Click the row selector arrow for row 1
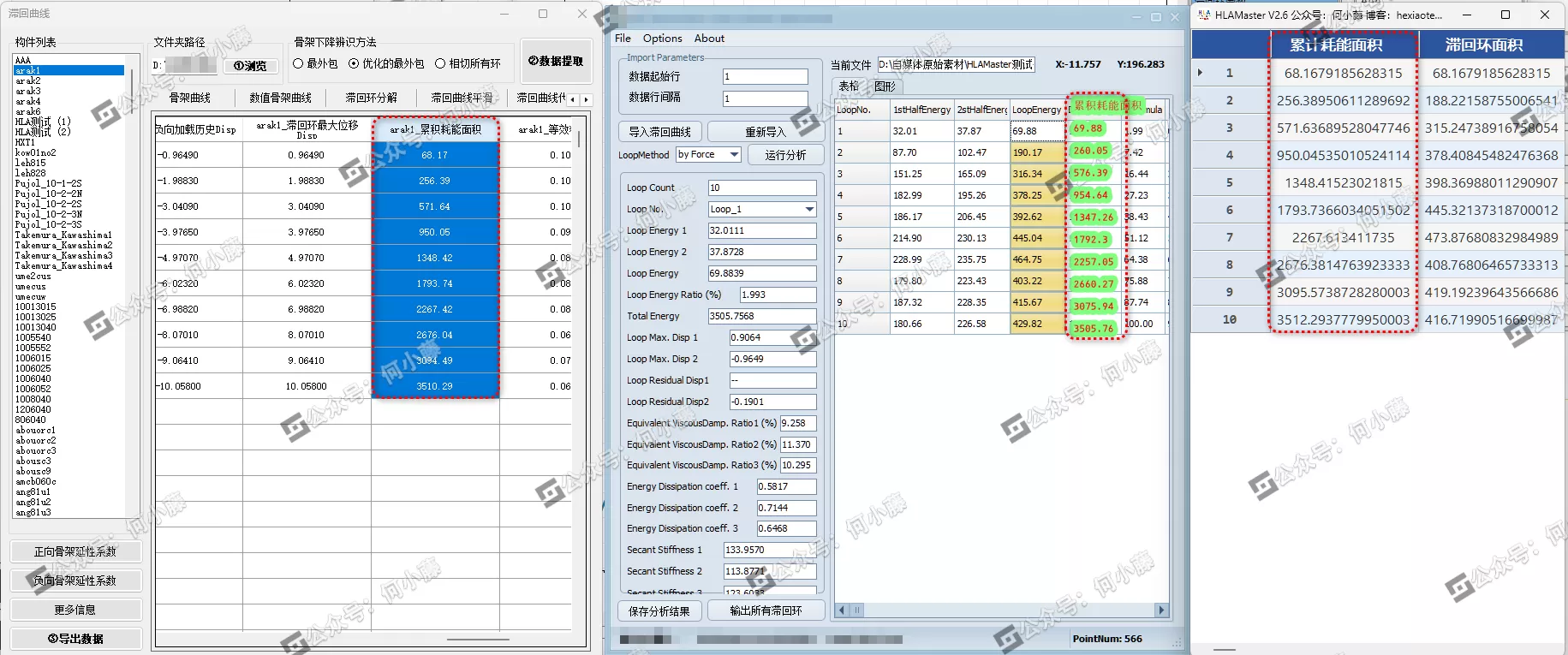Viewport: 1568px width, 655px height. click(1200, 73)
